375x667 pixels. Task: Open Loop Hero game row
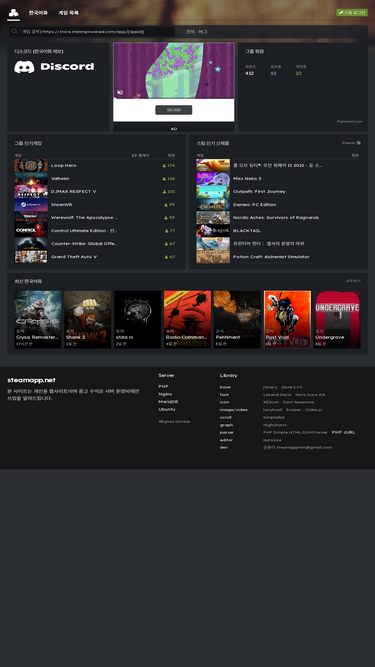pos(96,165)
